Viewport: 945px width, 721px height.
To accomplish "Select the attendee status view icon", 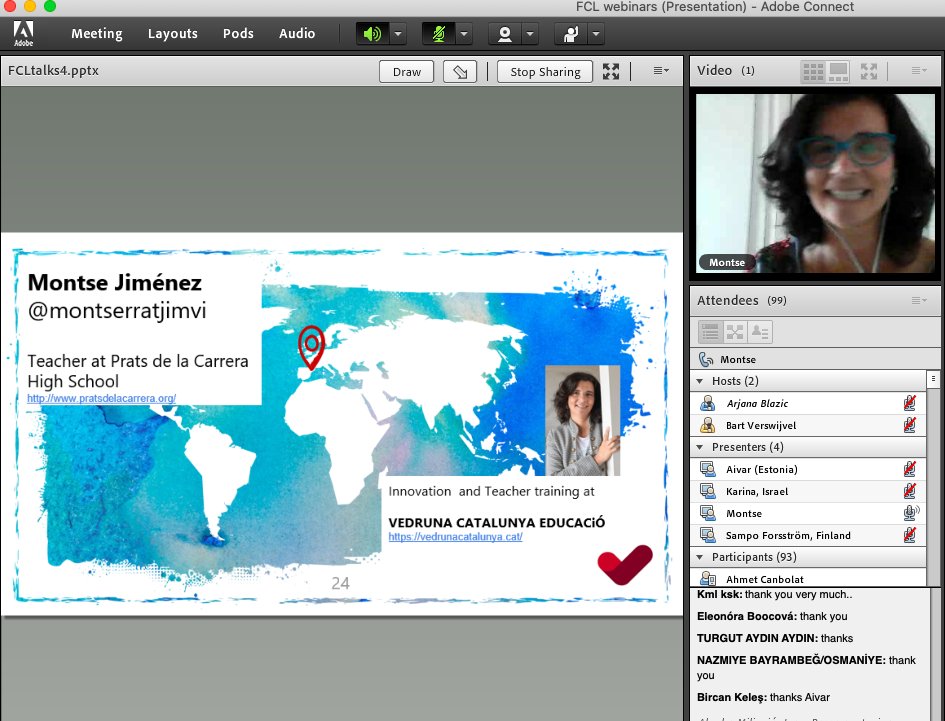I will 759,332.
